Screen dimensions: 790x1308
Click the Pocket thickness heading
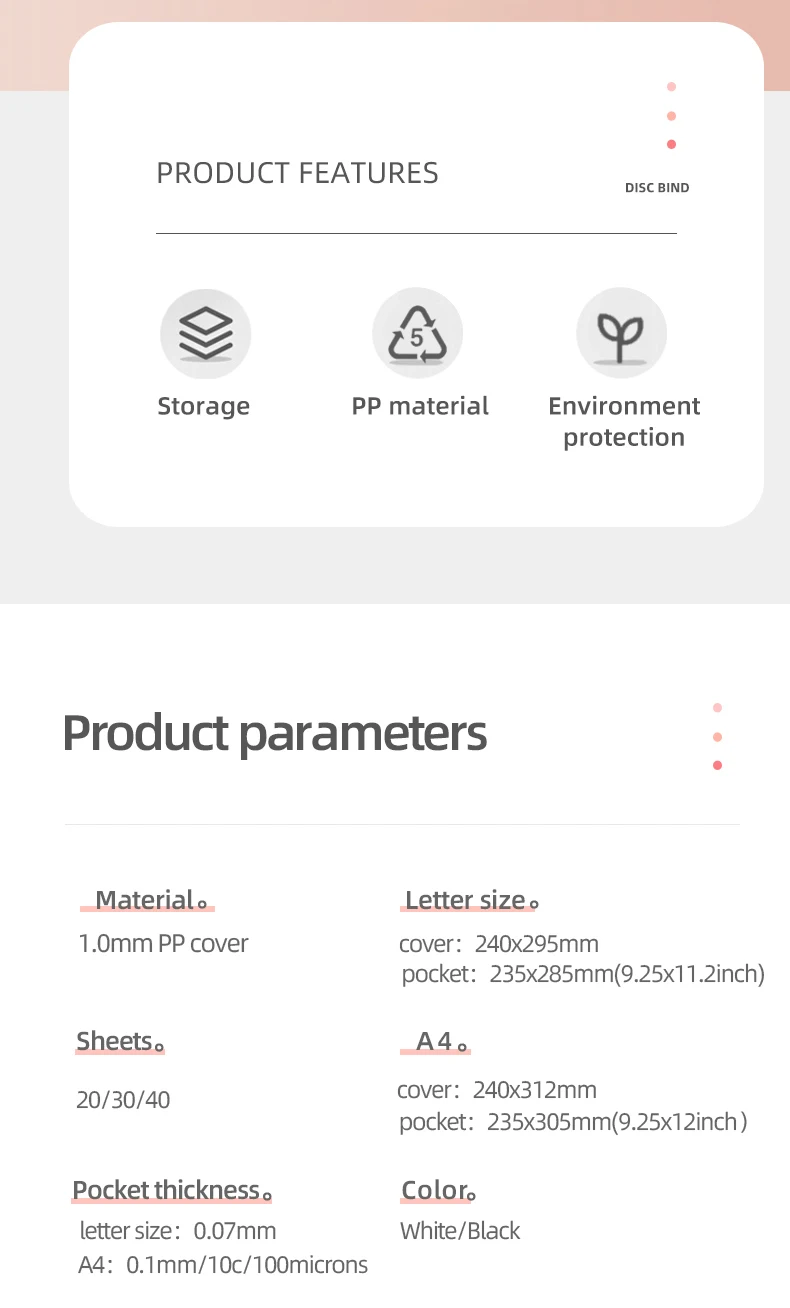pyautogui.click(x=168, y=1190)
